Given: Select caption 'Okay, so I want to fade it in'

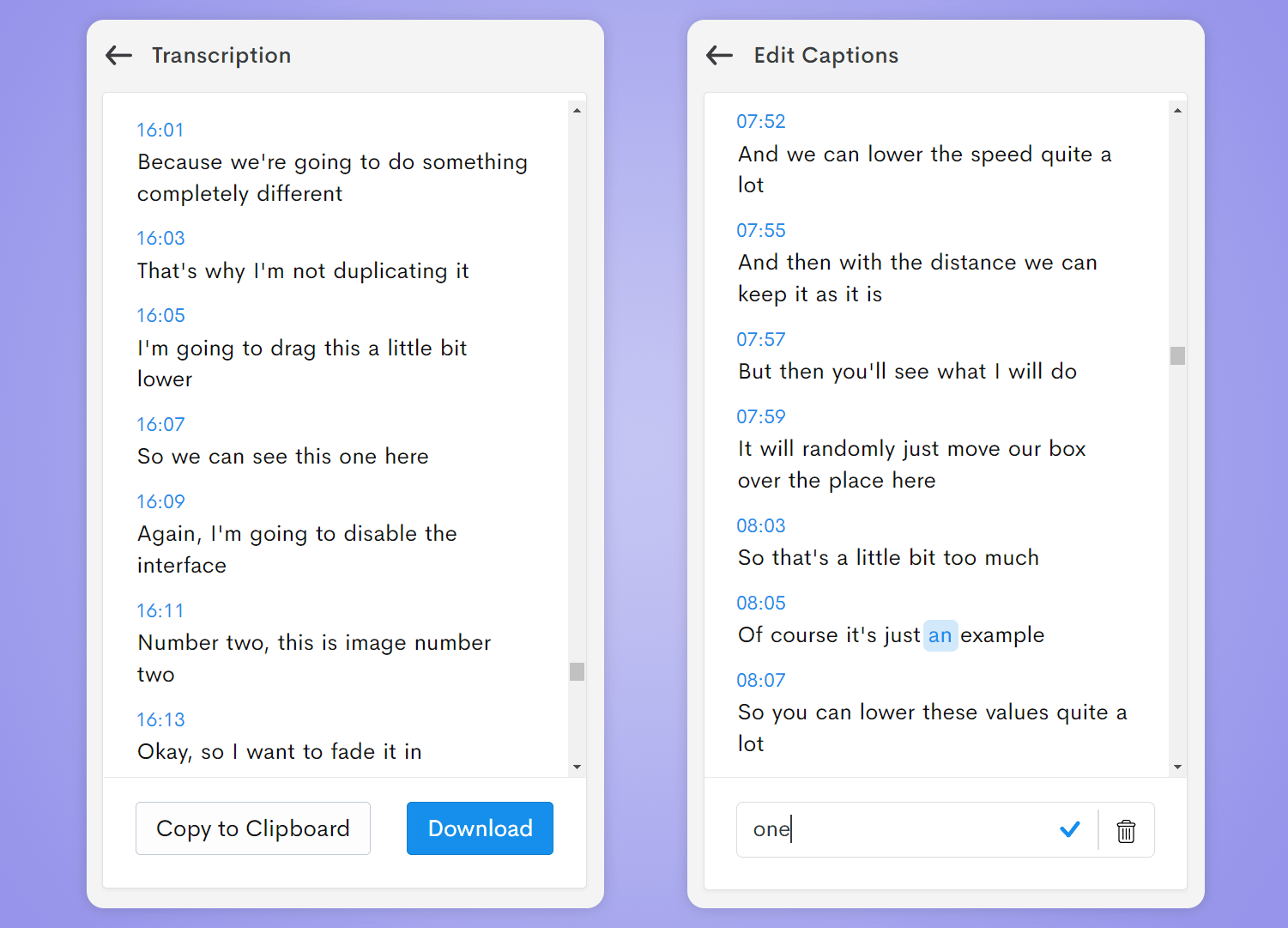Looking at the screenshot, I should point(279,751).
